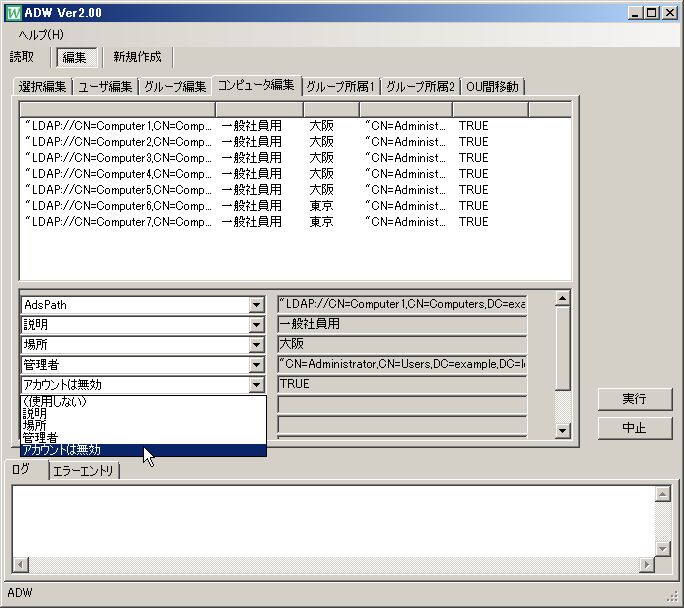Switch to the 選択編集 tab
684x608 pixels.
point(42,86)
